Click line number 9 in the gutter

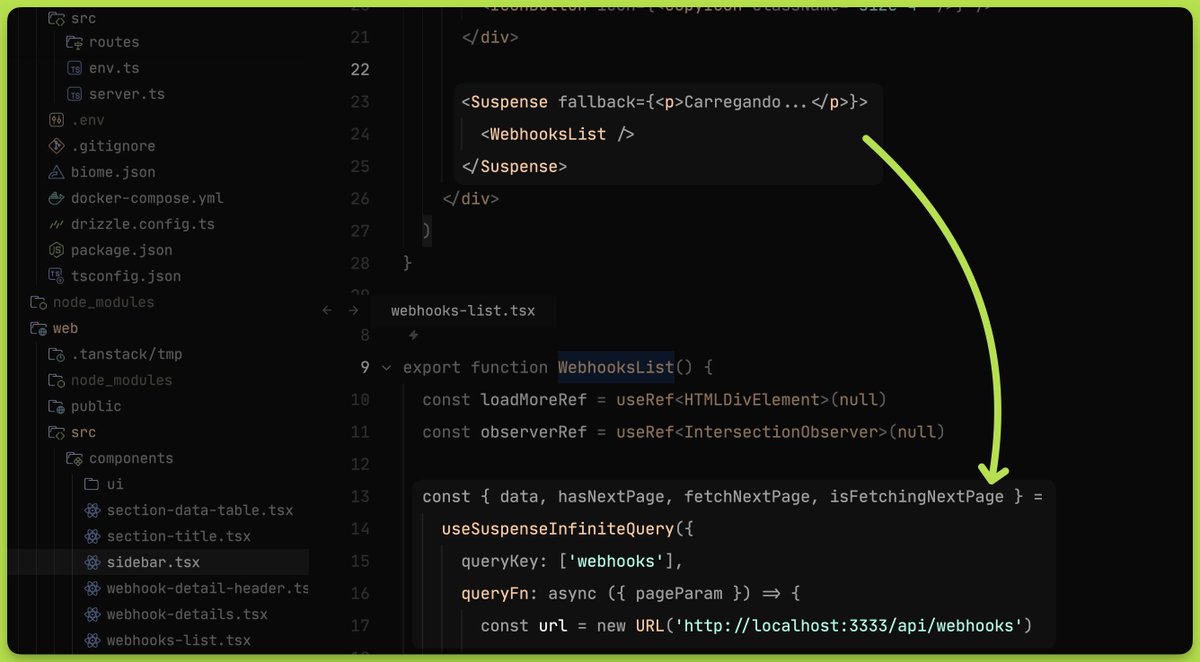click(x=365, y=368)
